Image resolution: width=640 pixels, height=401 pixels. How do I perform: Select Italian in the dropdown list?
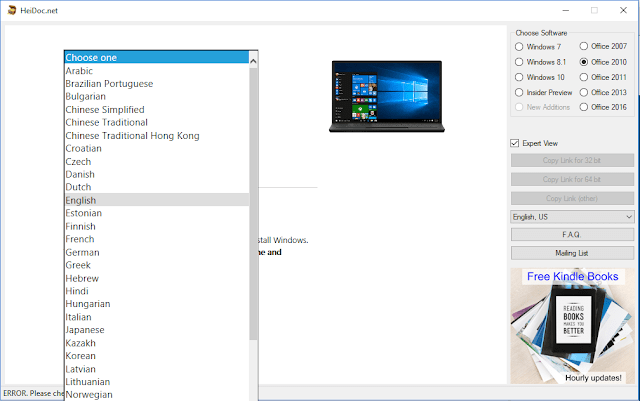(x=157, y=317)
